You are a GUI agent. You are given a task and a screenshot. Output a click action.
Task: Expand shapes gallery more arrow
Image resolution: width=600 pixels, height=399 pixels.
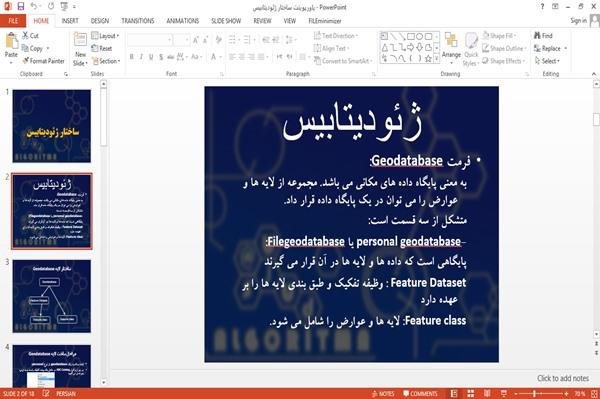[x=436, y=58]
